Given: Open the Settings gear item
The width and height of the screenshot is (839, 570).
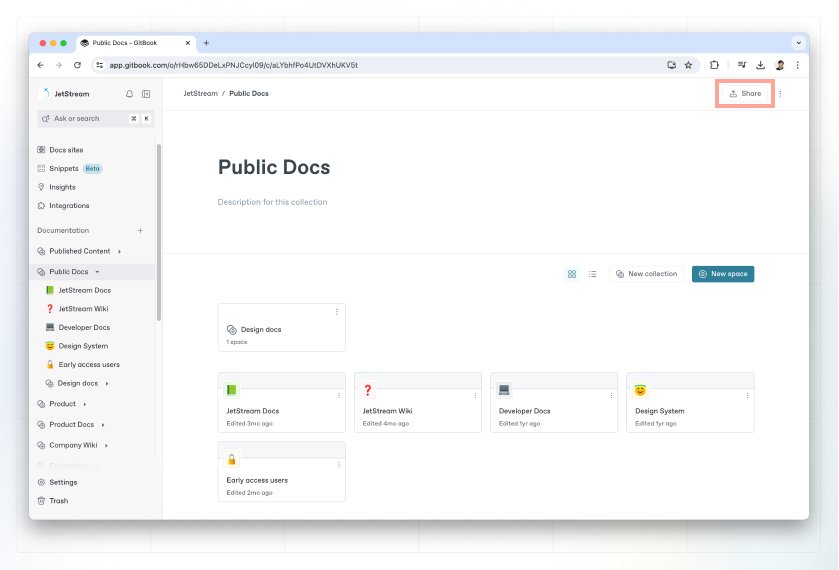Looking at the screenshot, I should (x=63, y=482).
